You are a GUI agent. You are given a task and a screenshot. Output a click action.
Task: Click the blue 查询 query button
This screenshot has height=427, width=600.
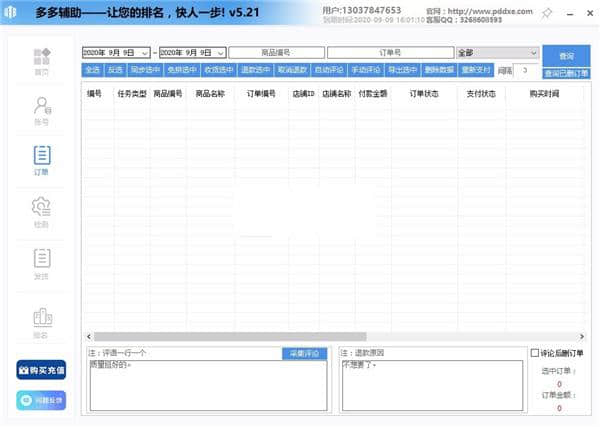pos(566,55)
